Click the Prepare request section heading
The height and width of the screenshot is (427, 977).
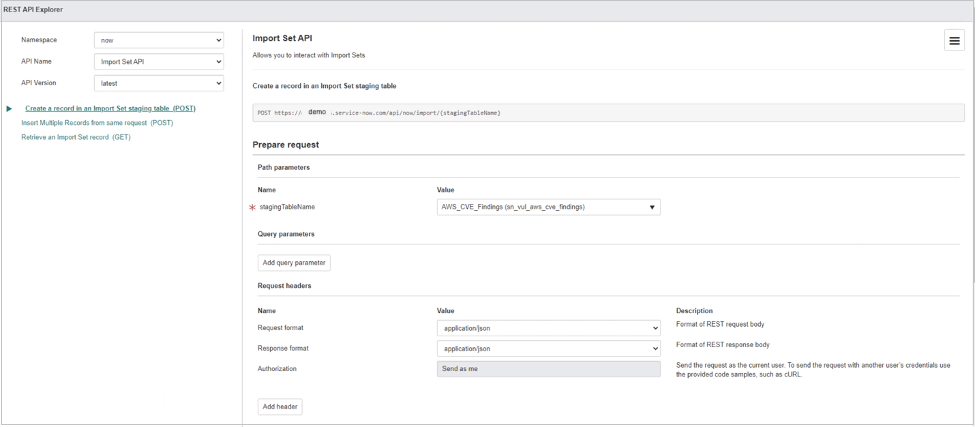285,145
